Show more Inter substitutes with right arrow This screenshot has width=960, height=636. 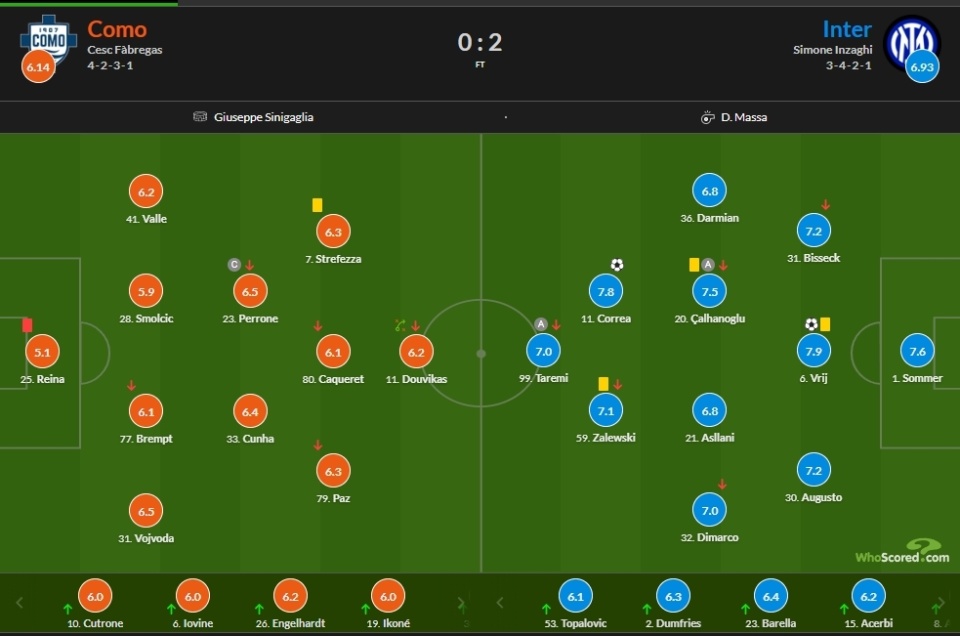(x=941, y=602)
